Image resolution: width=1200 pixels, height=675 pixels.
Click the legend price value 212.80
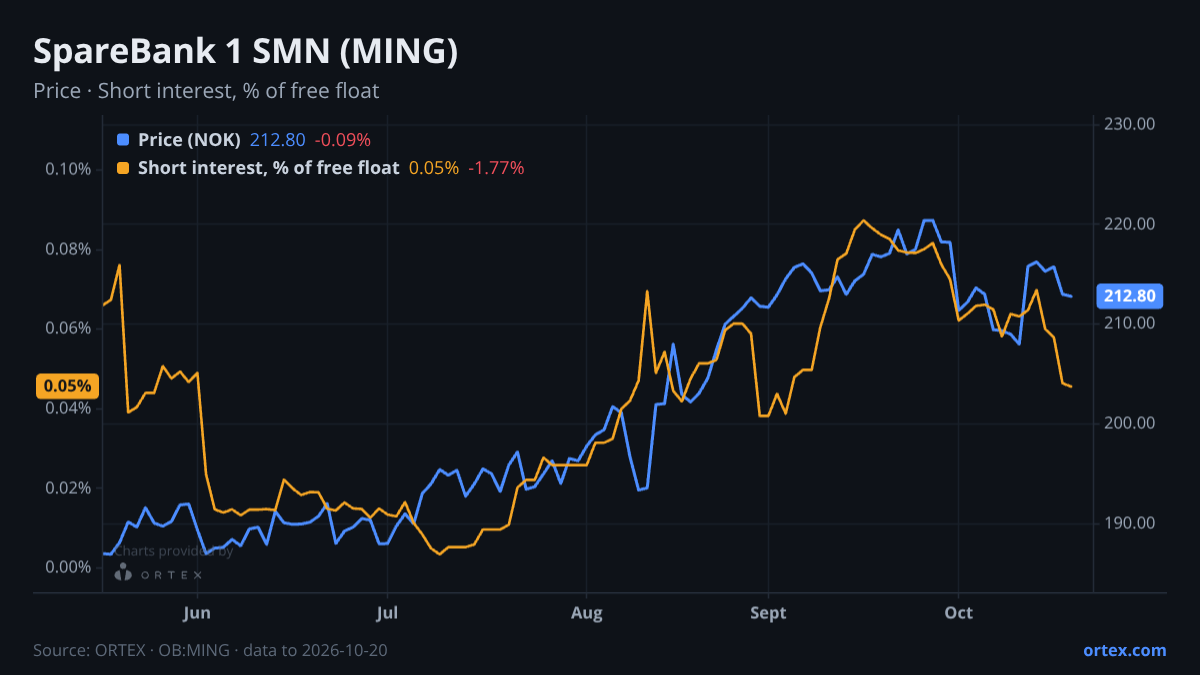click(276, 140)
